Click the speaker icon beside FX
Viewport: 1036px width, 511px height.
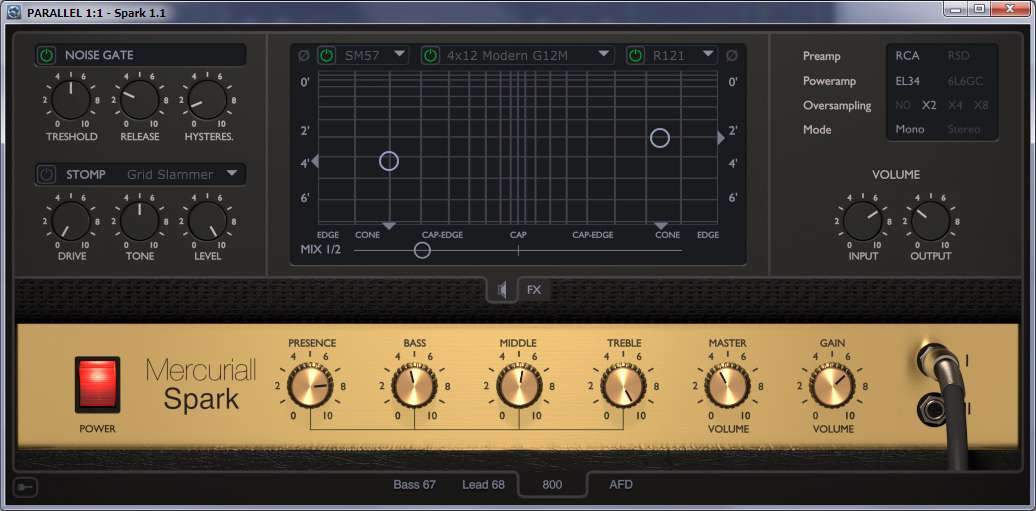point(503,290)
